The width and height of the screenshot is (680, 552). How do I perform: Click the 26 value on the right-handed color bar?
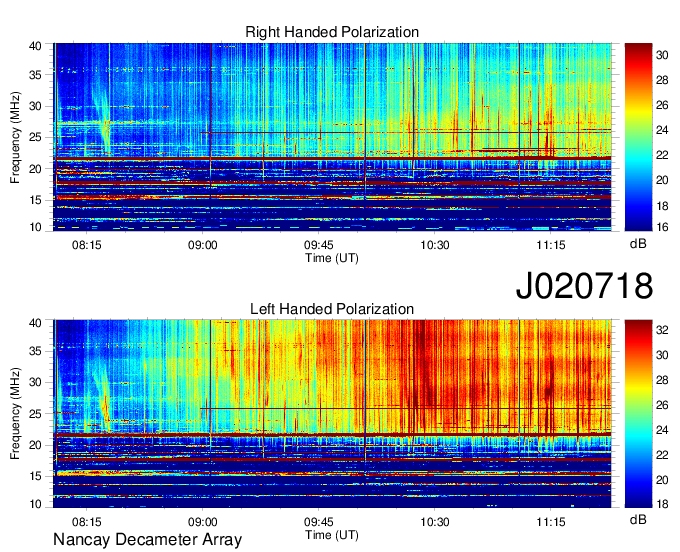click(x=662, y=105)
